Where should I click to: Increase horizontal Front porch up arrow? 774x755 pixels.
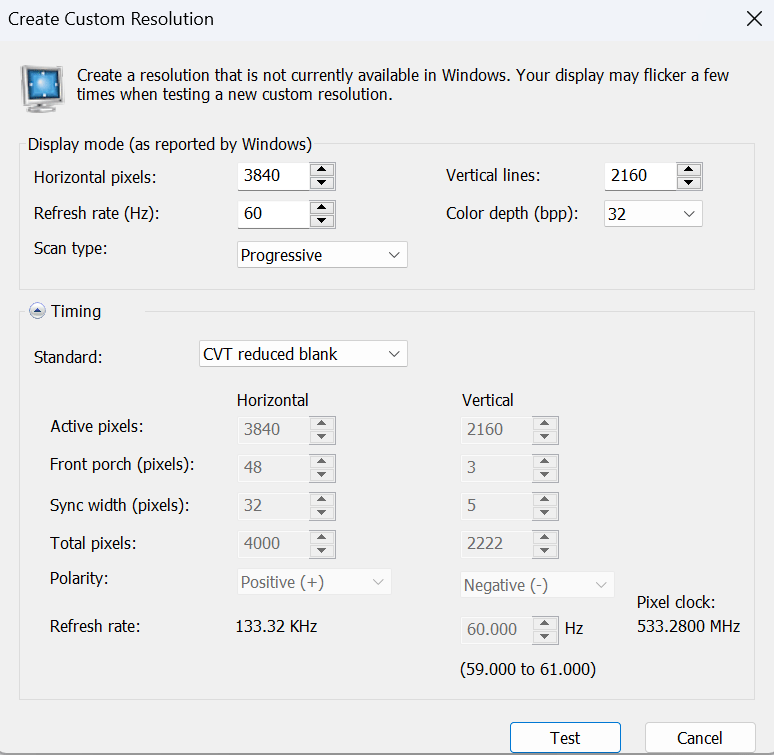coord(322,461)
